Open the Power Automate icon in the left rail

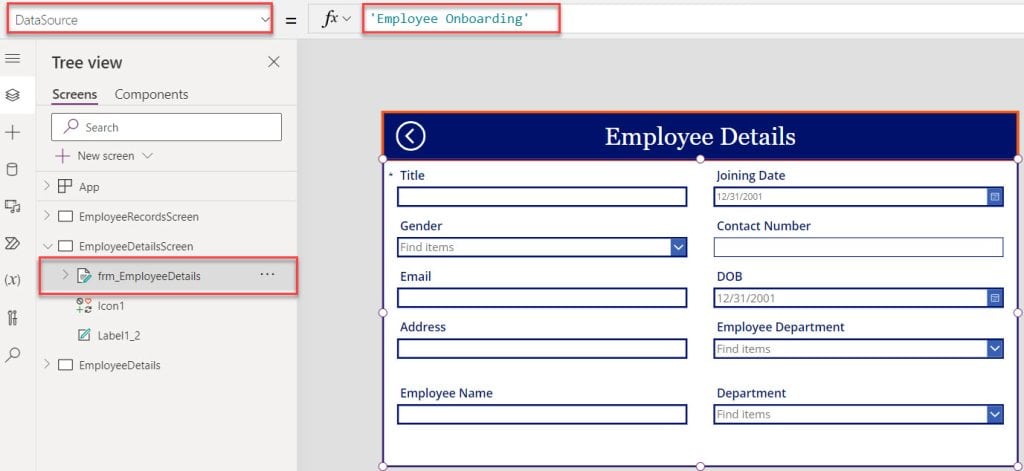tap(12, 244)
